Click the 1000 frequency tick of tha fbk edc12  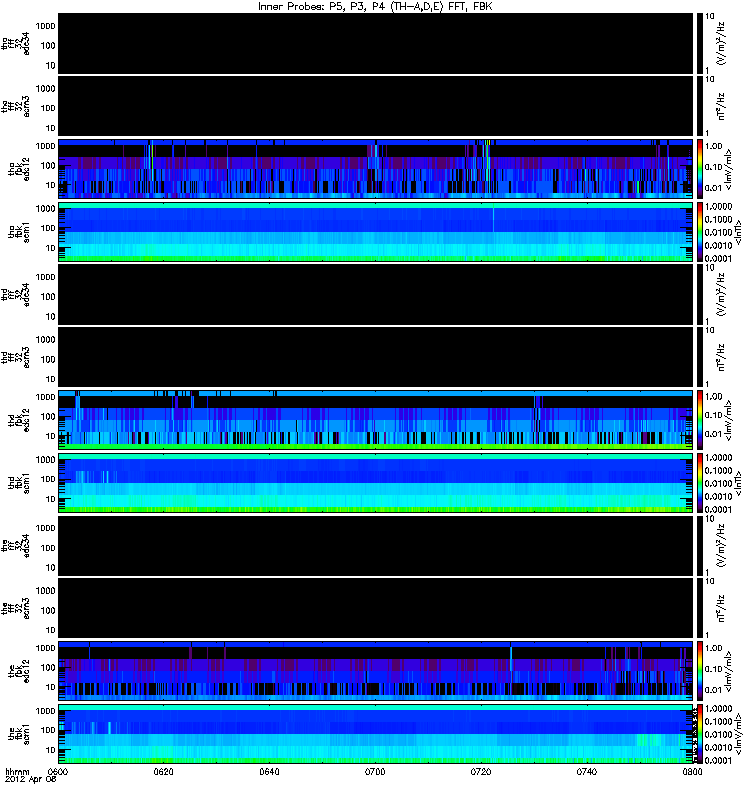pyautogui.click(x=45, y=146)
